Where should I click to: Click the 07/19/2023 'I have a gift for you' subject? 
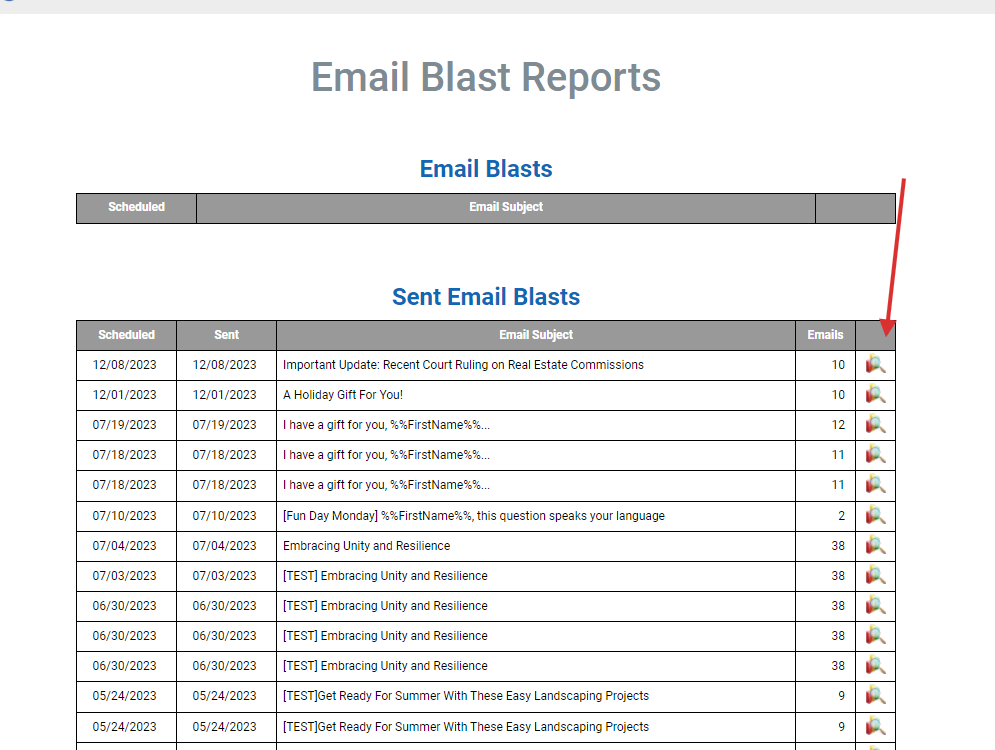point(386,424)
